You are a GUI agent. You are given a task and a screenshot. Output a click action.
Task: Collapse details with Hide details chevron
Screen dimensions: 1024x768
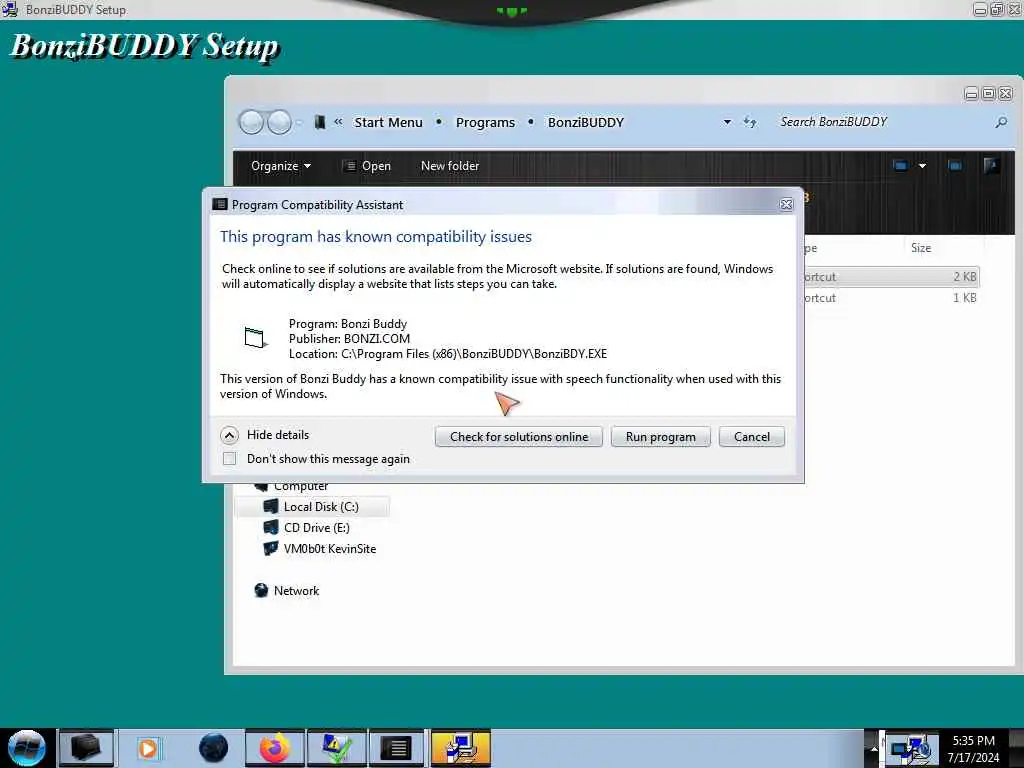[229, 435]
